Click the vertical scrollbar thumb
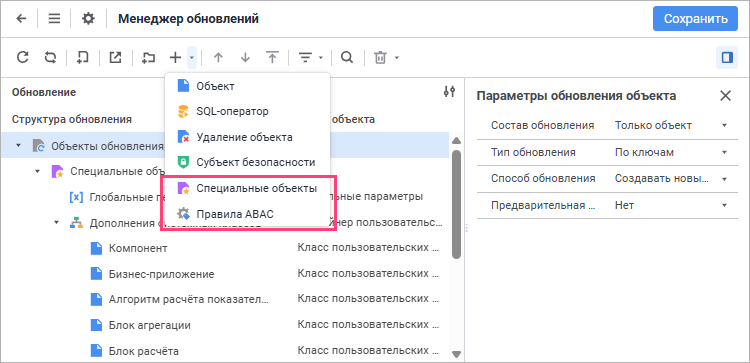 click(456, 205)
